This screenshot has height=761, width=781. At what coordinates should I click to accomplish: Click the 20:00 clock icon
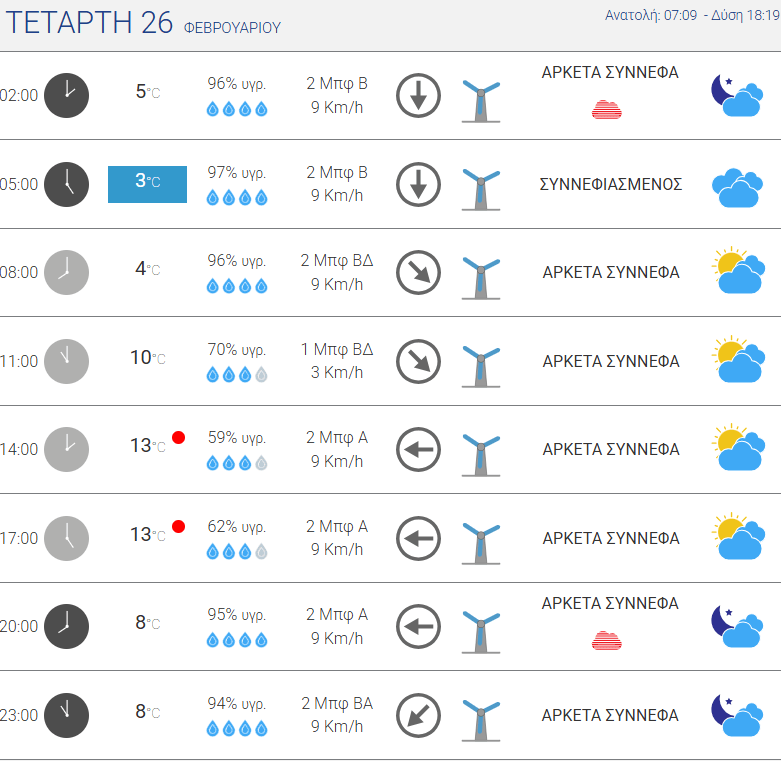pos(66,627)
